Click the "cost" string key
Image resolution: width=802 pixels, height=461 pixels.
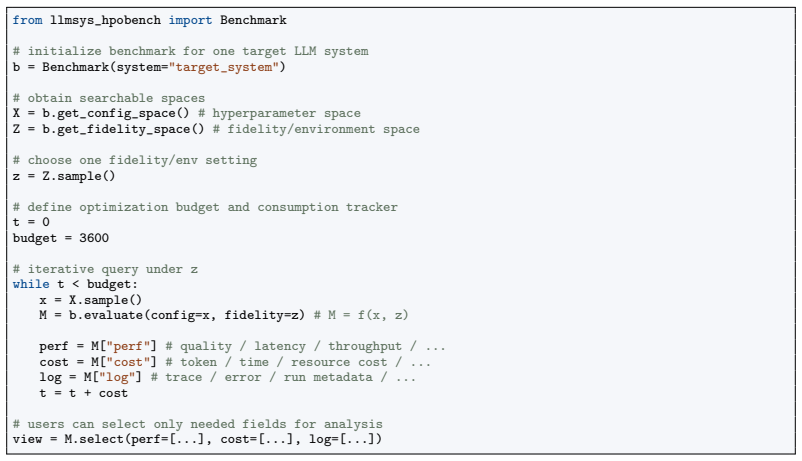tap(128, 362)
